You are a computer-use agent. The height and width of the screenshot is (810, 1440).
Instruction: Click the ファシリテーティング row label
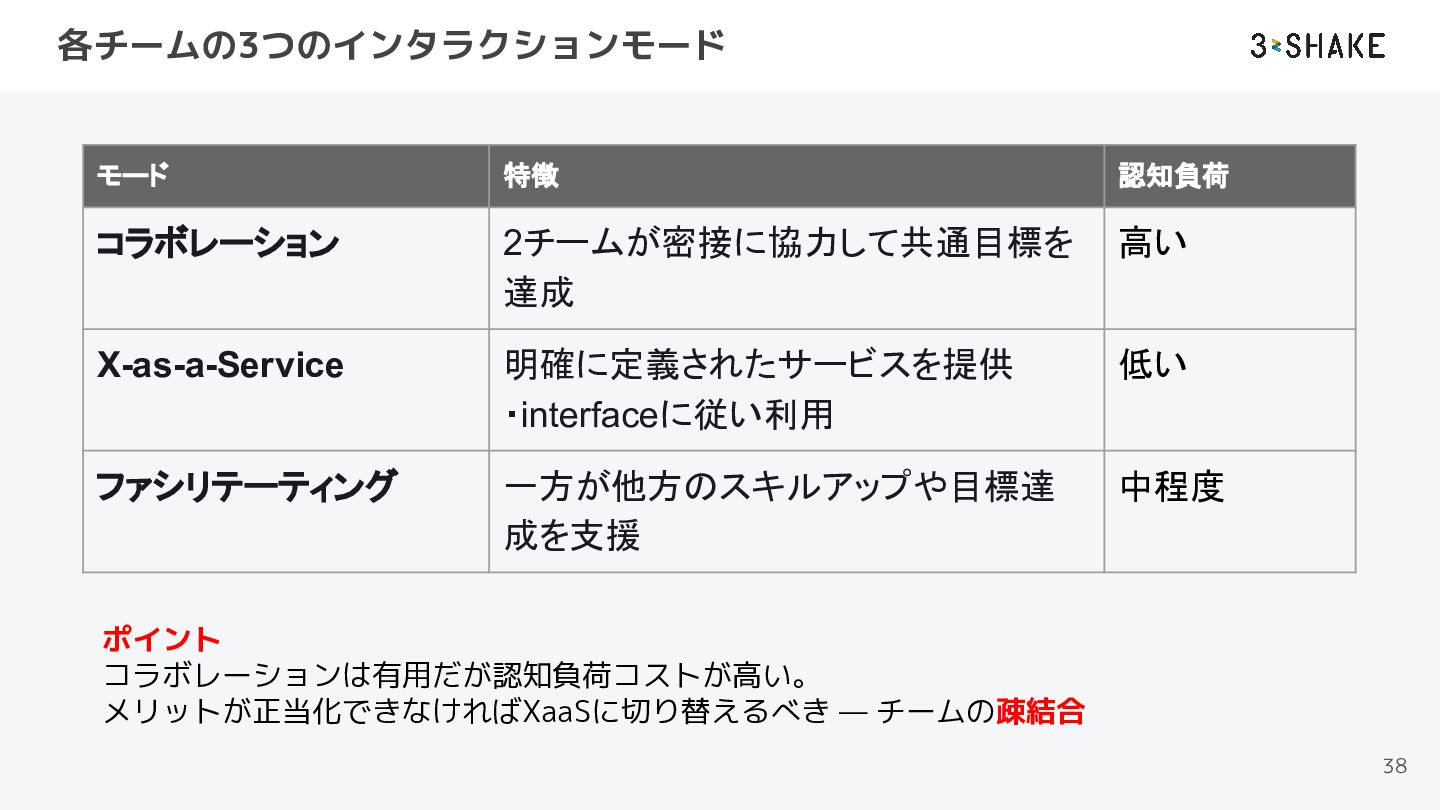click(246, 487)
